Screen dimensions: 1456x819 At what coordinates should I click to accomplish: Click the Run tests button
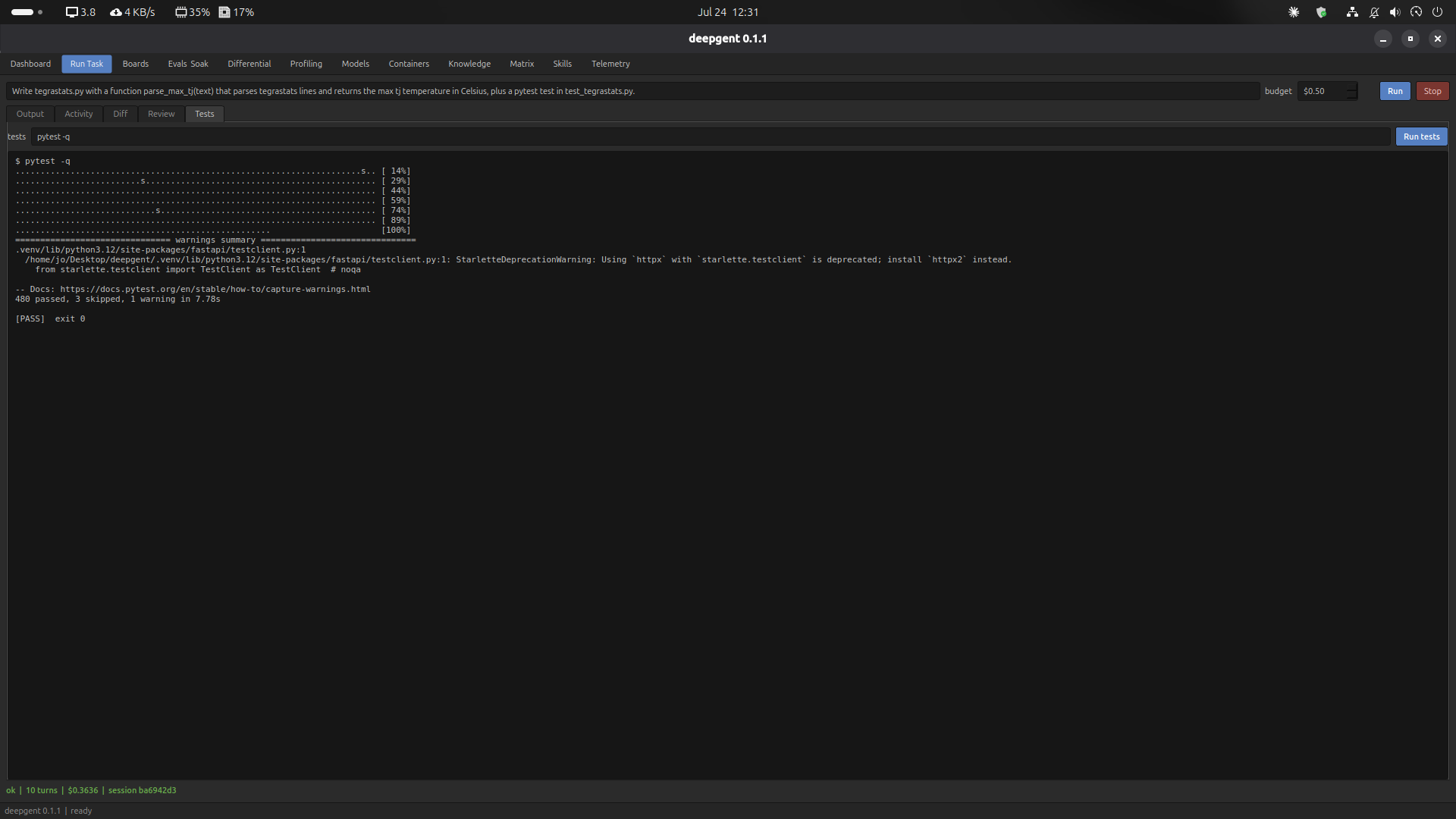(1421, 136)
